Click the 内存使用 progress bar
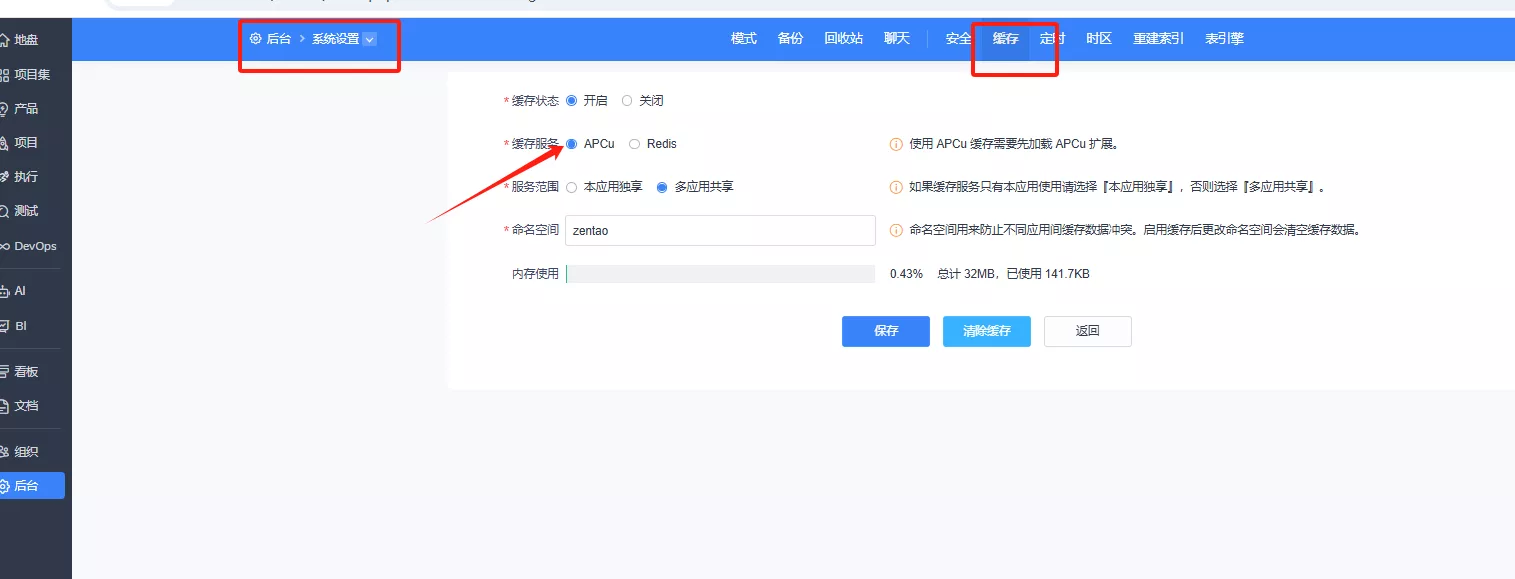Screen dimensions: 1515x579 coord(720,274)
